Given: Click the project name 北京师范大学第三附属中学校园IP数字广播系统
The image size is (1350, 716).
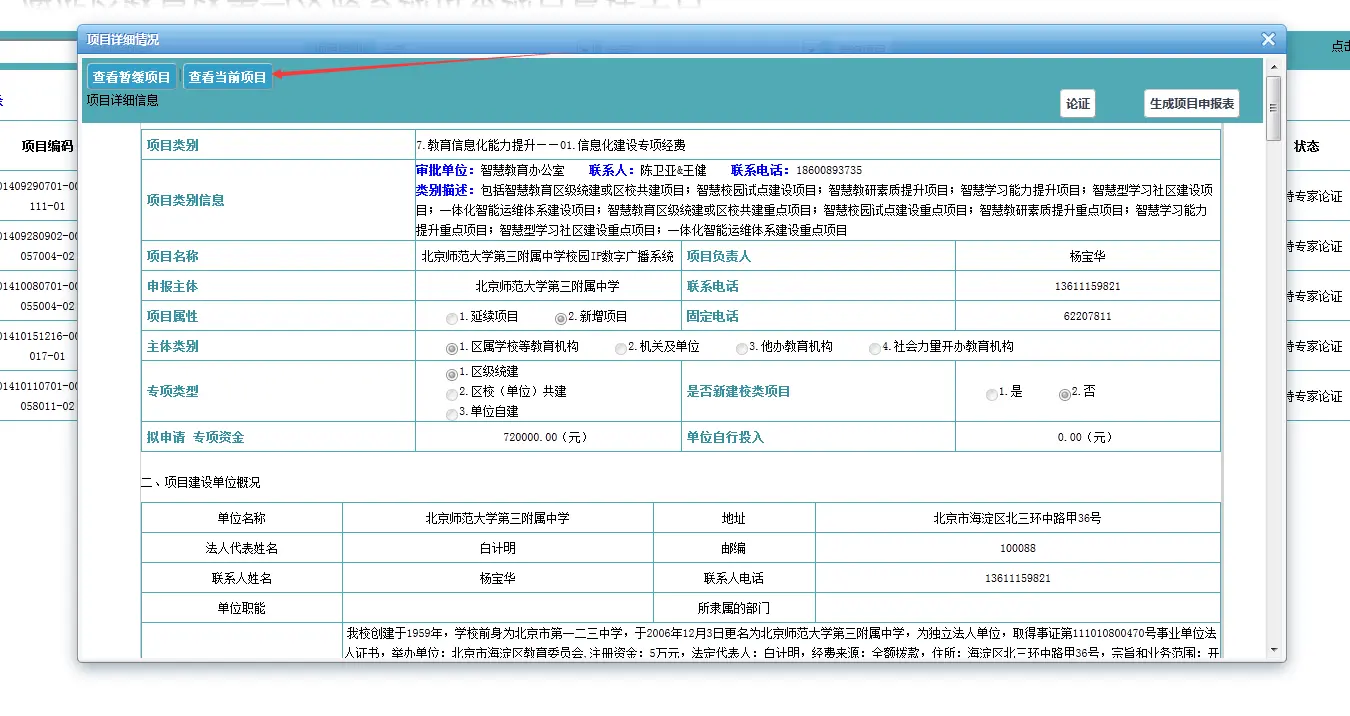Looking at the screenshot, I should 548,256.
